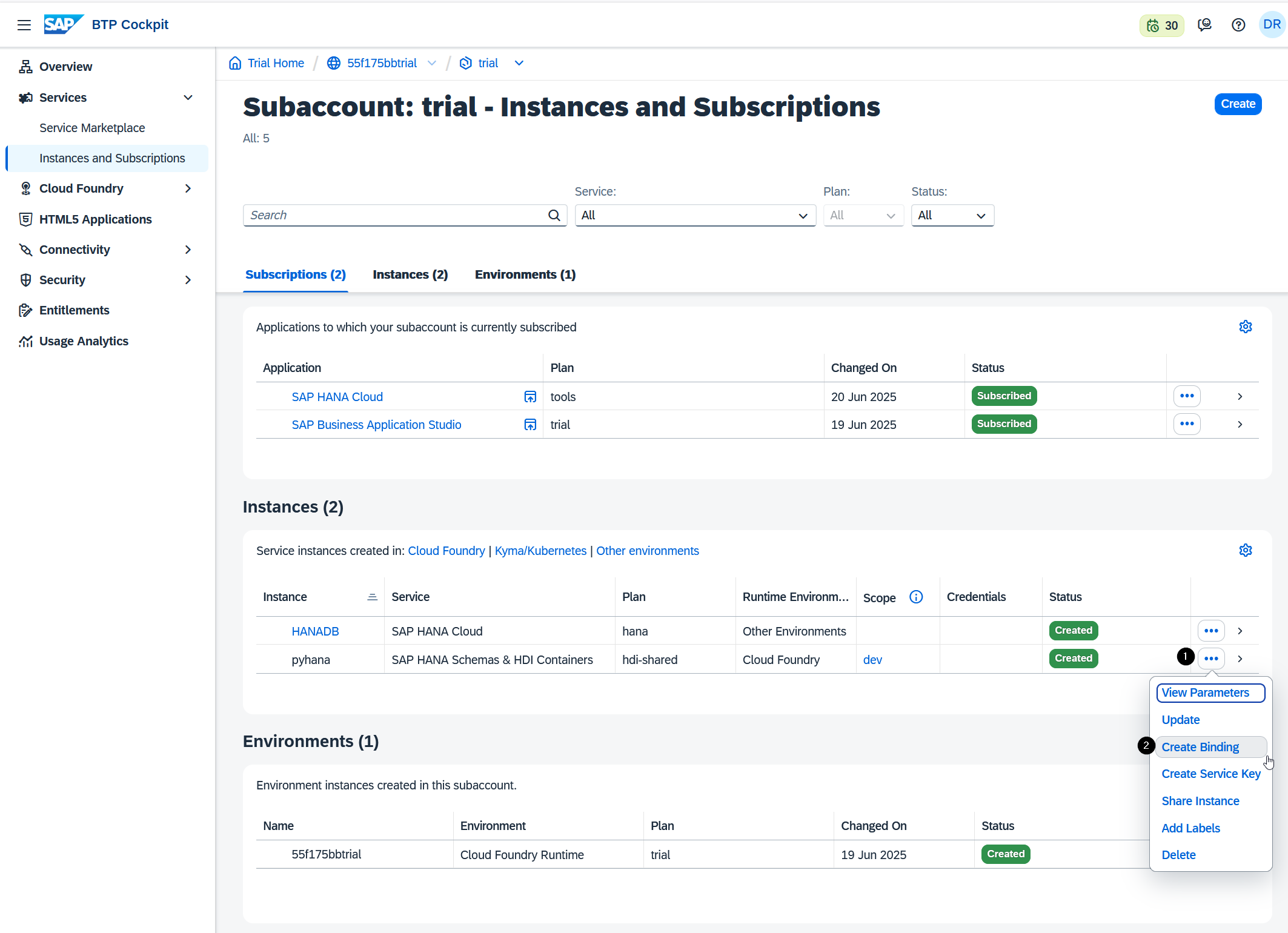This screenshot has width=1288, height=933.
Task: Expand the Cloud Foundry sidebar section
Action: coord(188,188)
